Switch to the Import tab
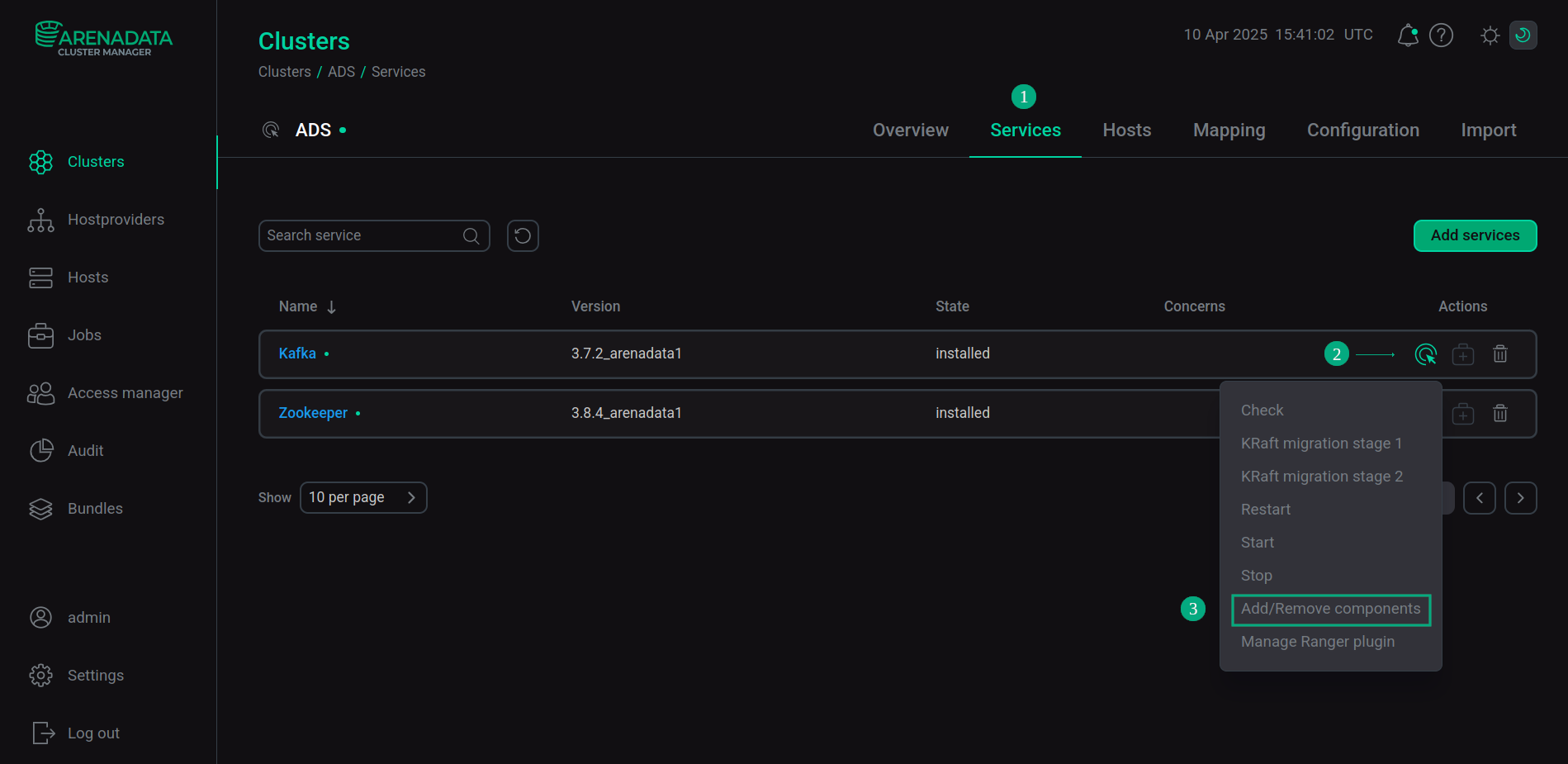 [x=1489, y=130]
